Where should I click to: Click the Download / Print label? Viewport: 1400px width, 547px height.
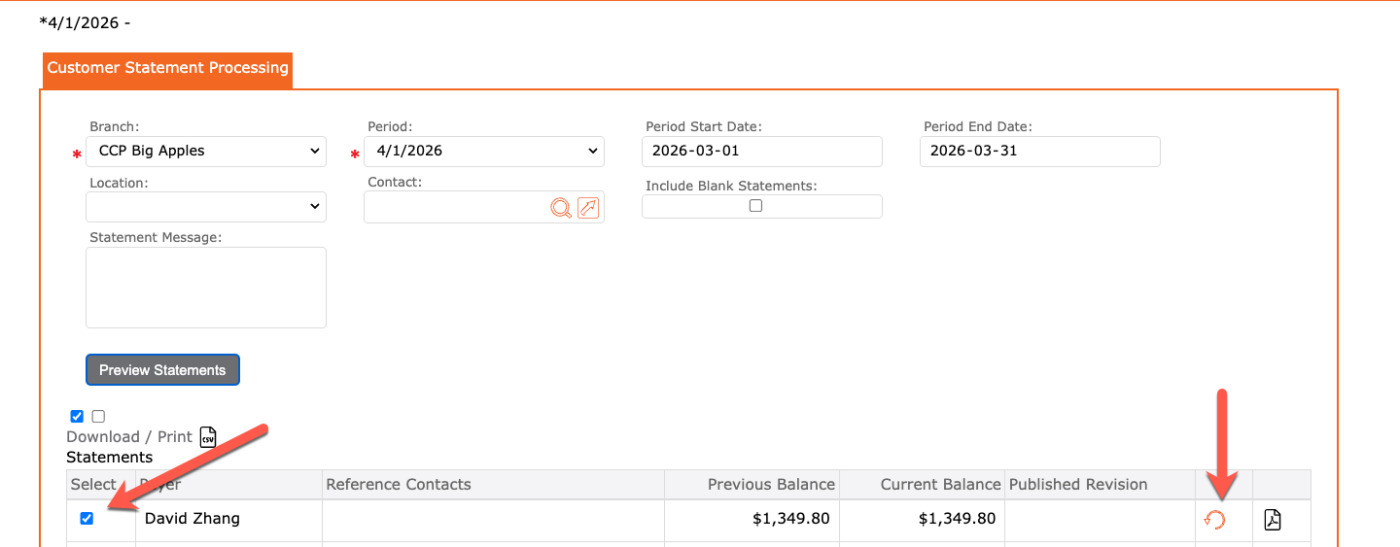coord(129,437)
